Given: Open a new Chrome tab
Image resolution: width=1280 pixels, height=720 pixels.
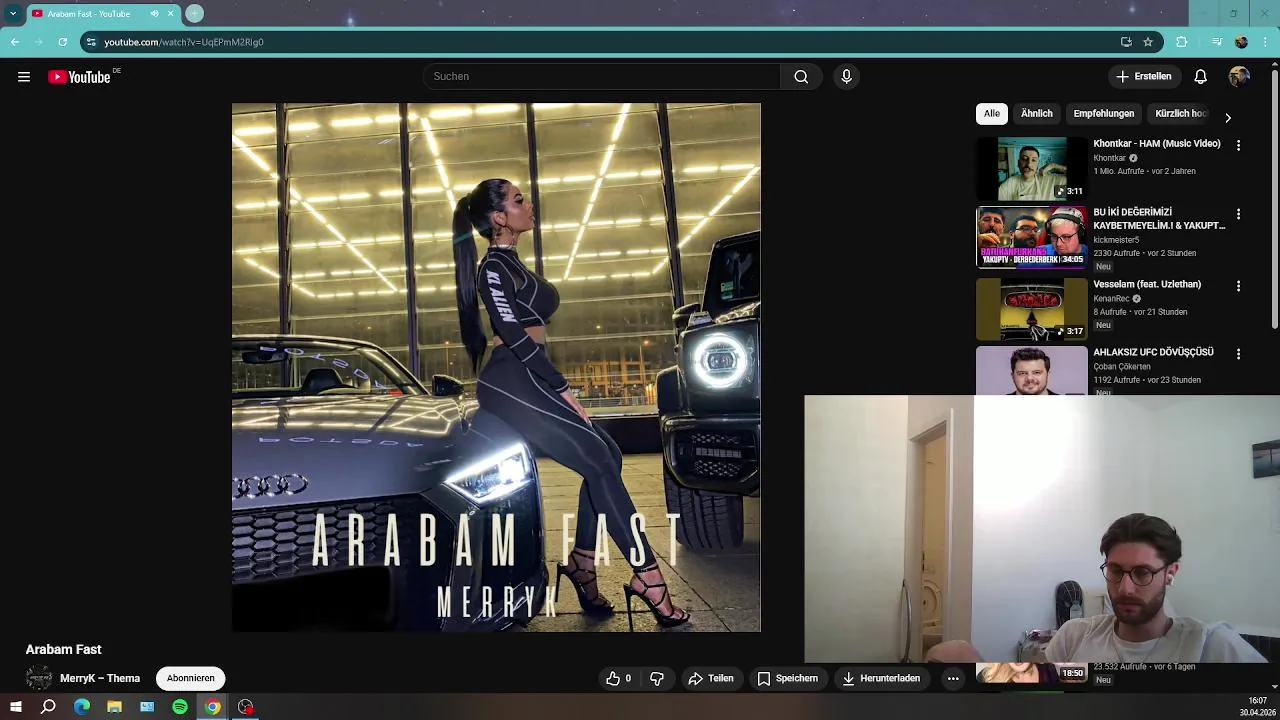Looking at the screenshot, I should [x=195, y=13].
